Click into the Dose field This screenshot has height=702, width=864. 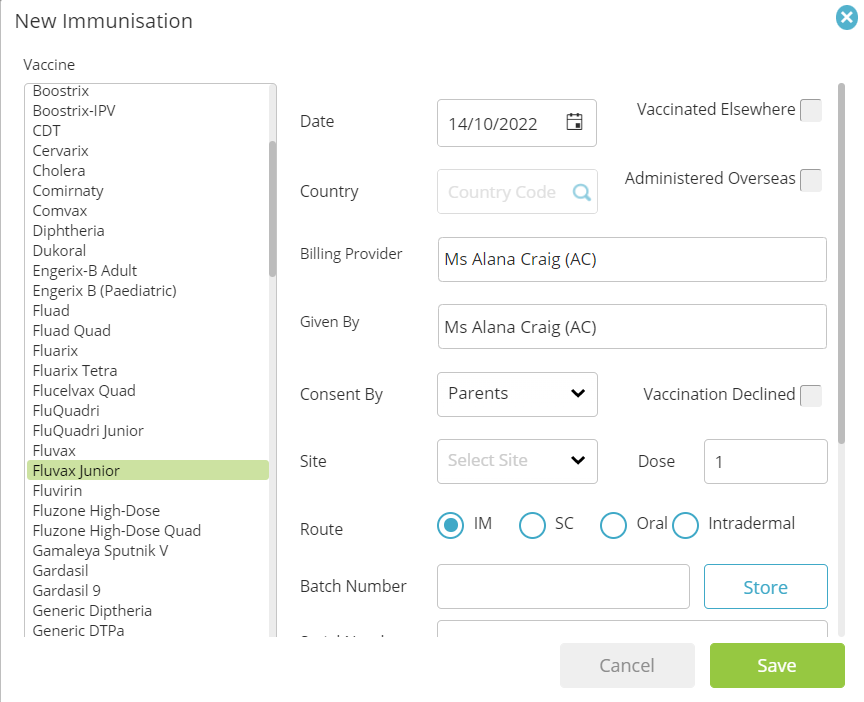765,461
